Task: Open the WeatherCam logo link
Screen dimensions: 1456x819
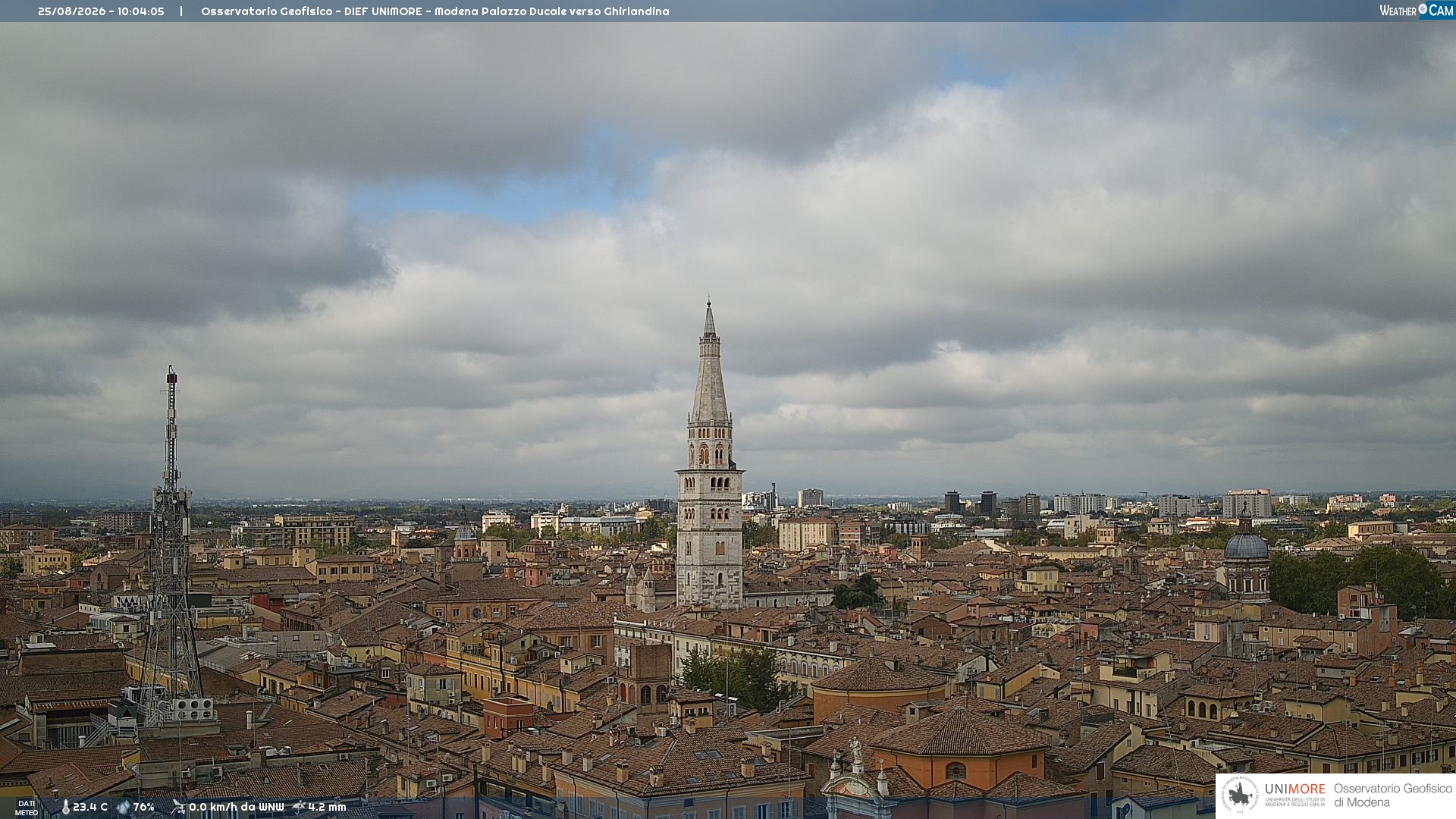Action: (x=1416, y=10)
